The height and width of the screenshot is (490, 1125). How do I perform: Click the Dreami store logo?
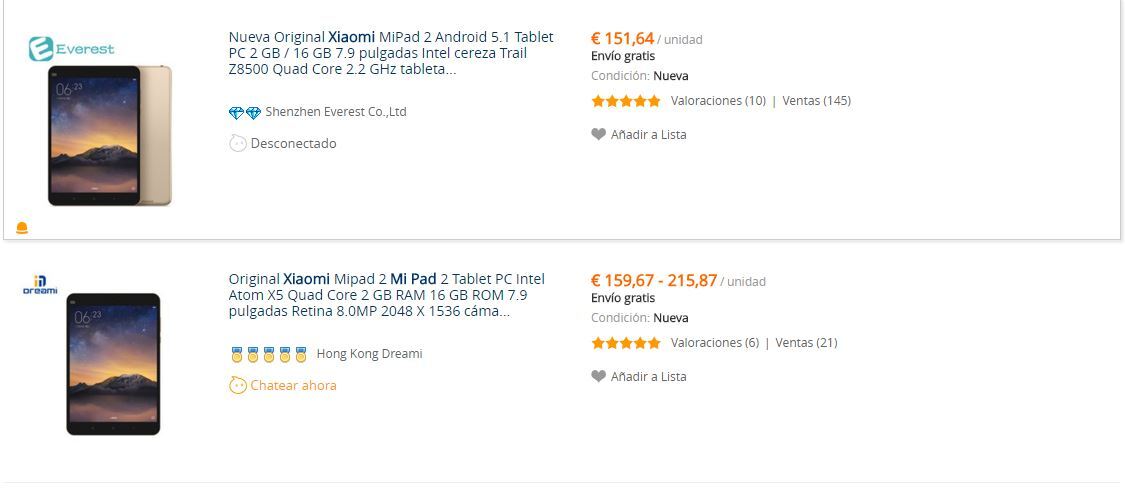coord(40,284)
